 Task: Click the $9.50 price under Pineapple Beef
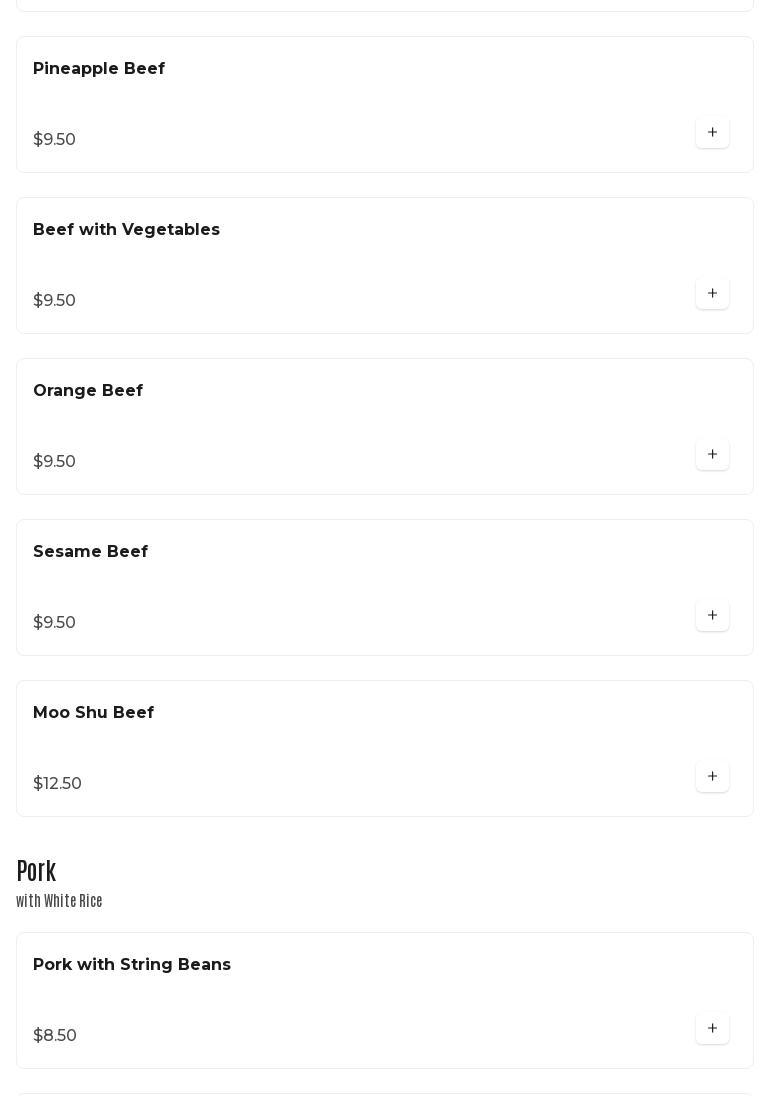(x=54, y=140)
